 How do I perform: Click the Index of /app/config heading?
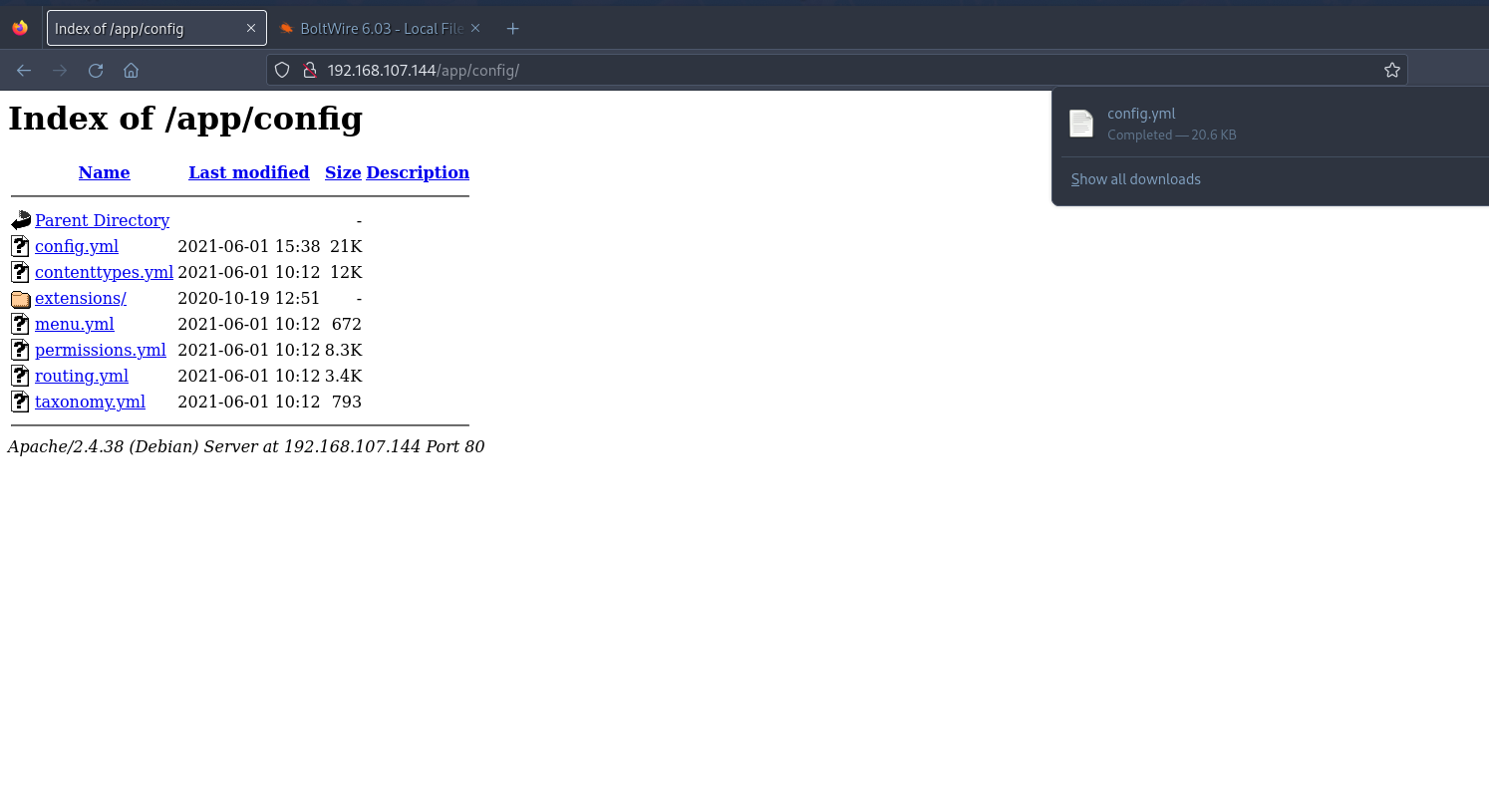[185, 119]
